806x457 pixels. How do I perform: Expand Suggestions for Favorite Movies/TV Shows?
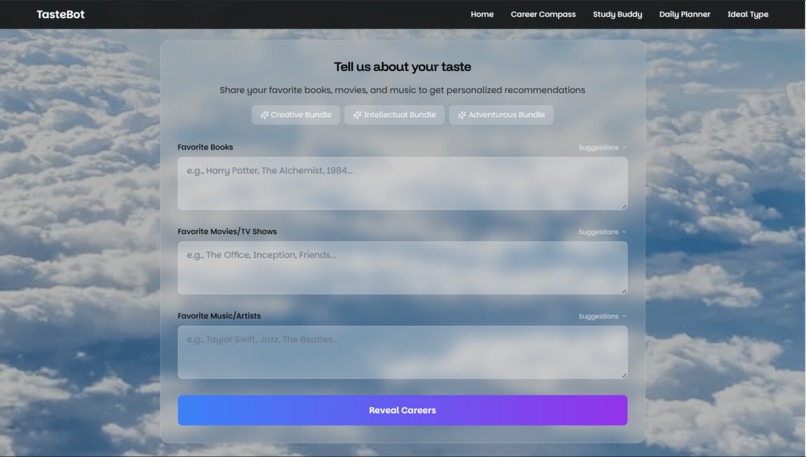[602, 232]
